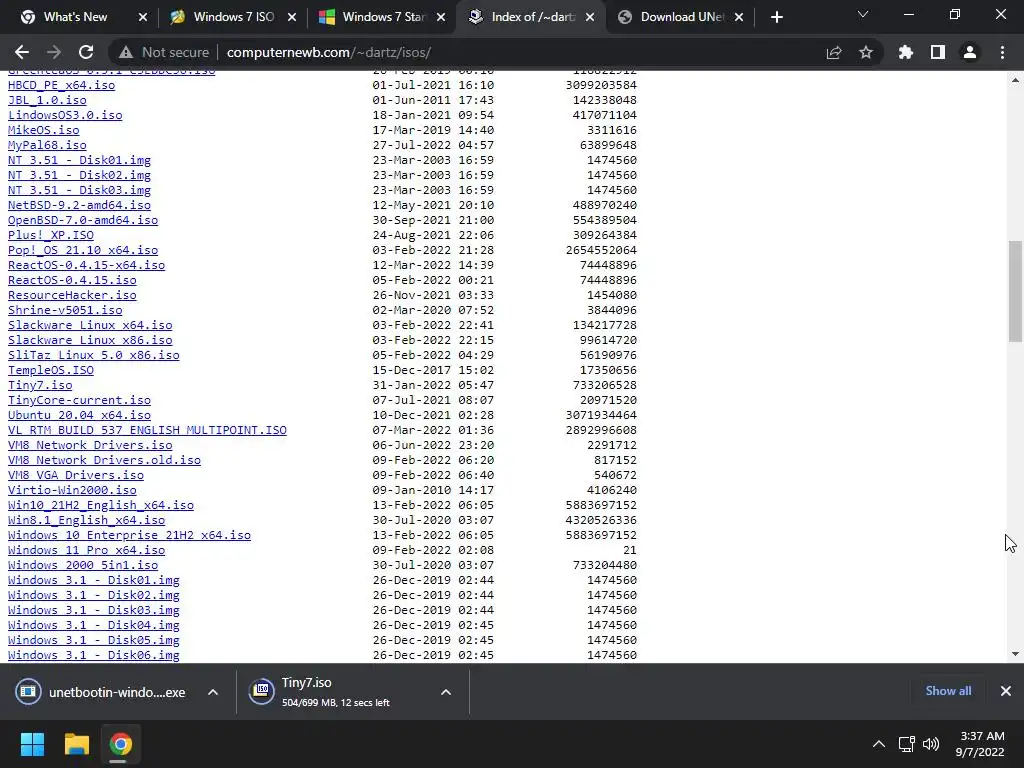Switch to the What's New tab
This screenshot has width=1024, height=768.
[x=74, y=17]
